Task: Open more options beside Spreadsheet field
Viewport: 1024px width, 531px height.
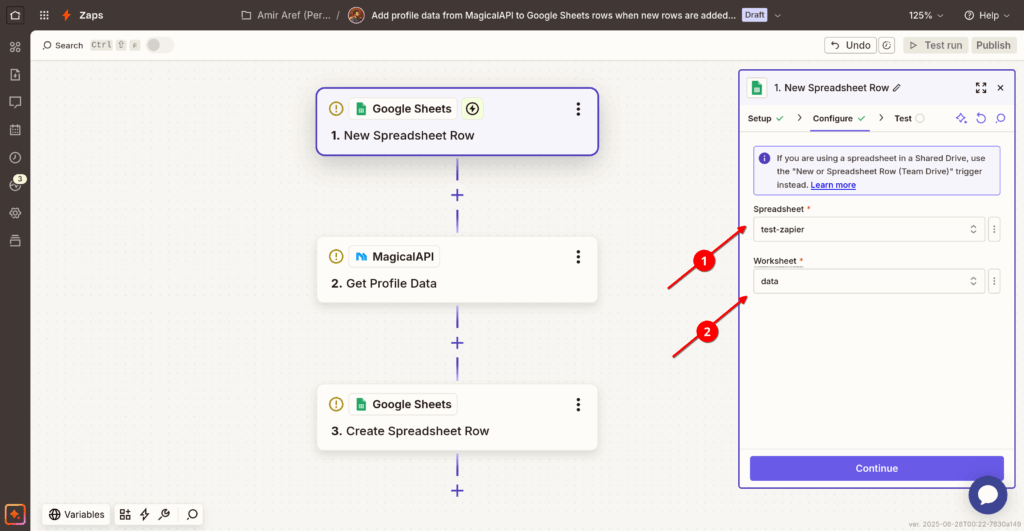Action: point(994,229)
